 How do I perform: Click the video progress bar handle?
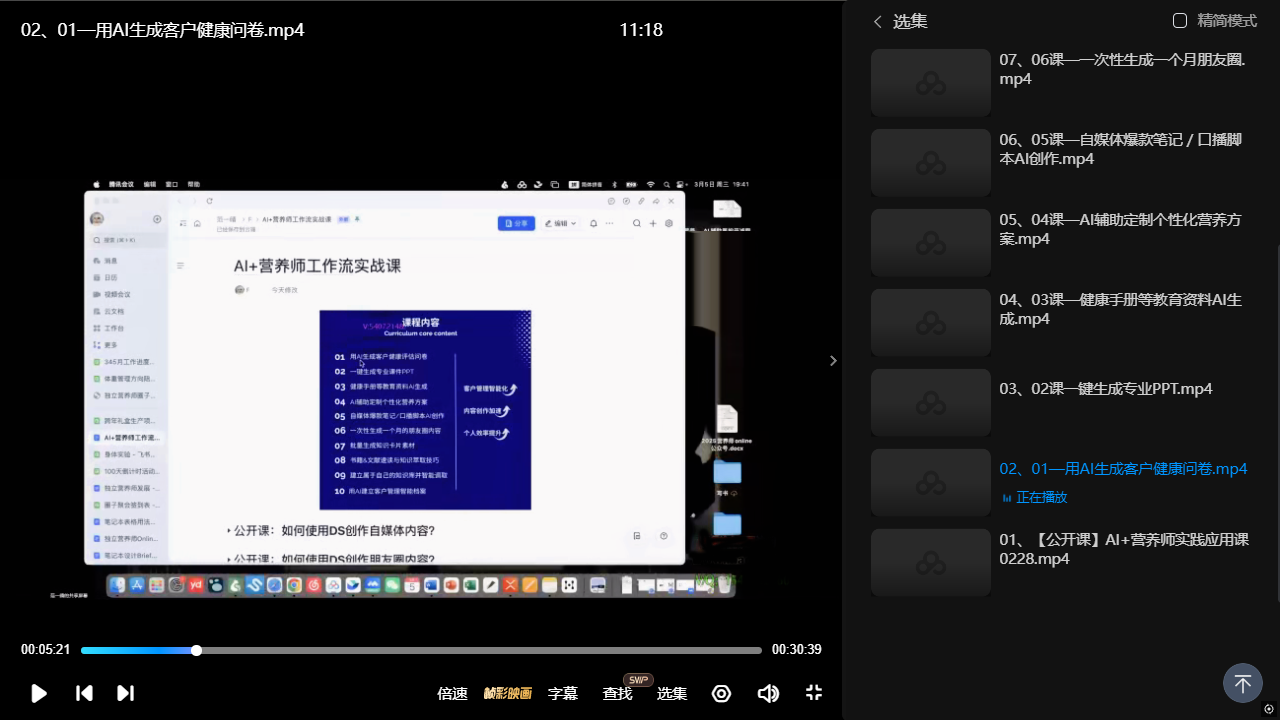tap(196, 650)
